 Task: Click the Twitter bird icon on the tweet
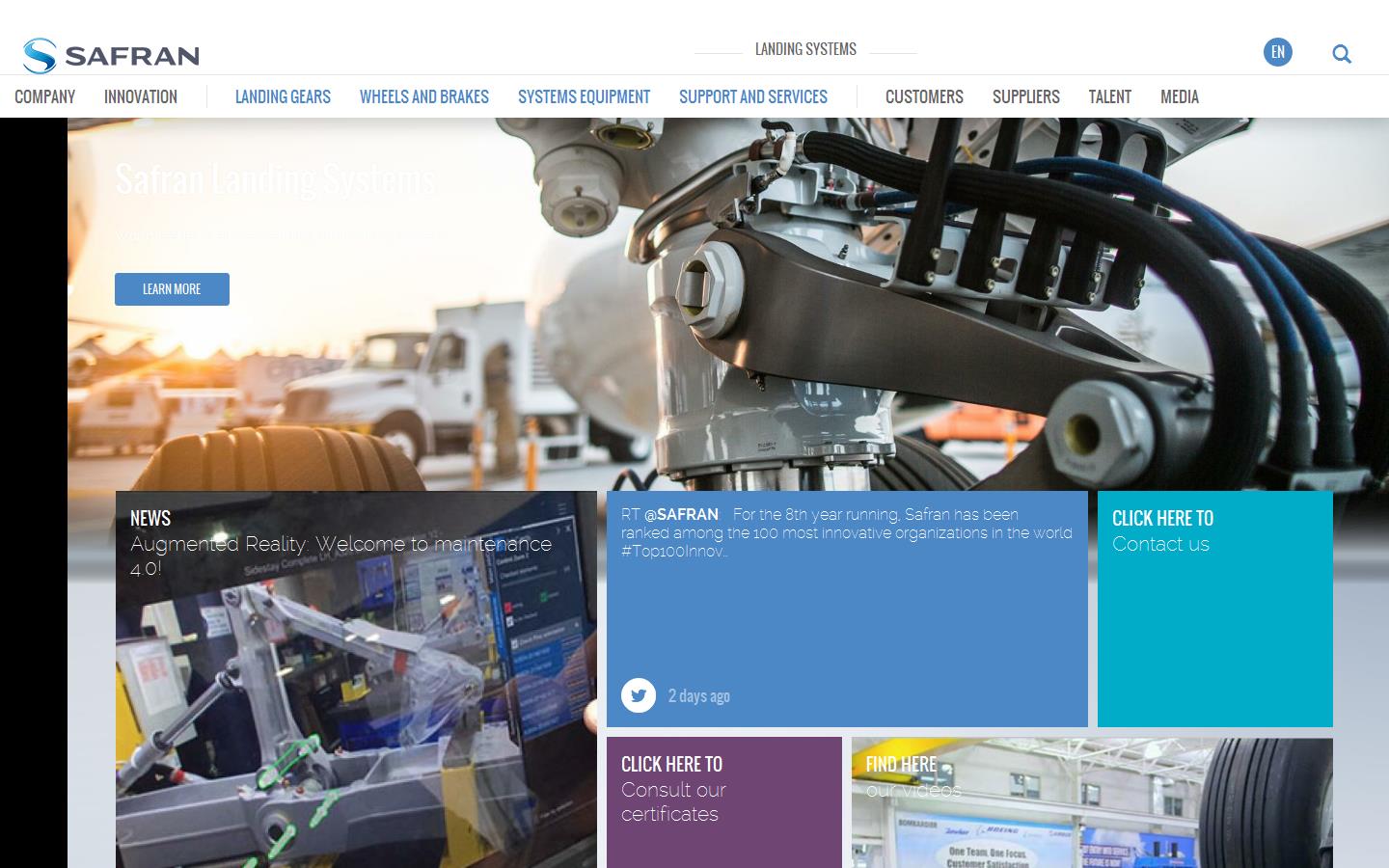point(639,695)
